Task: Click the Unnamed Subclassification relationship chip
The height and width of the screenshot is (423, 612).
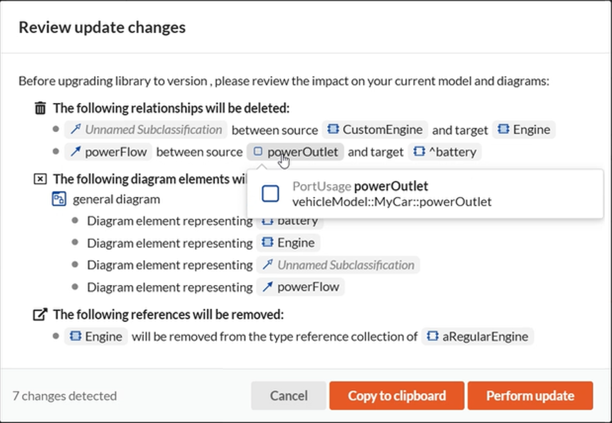Action: pos(145,130)
